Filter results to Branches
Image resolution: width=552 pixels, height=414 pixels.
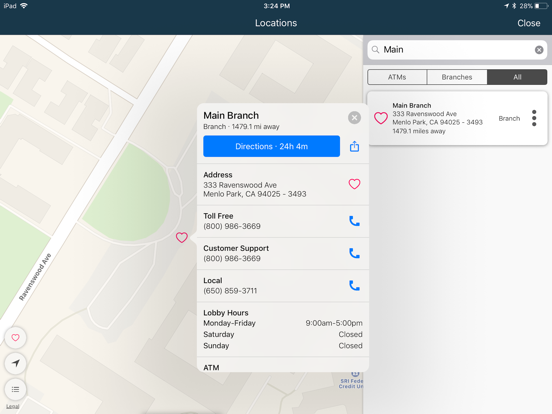click(457, 77)
